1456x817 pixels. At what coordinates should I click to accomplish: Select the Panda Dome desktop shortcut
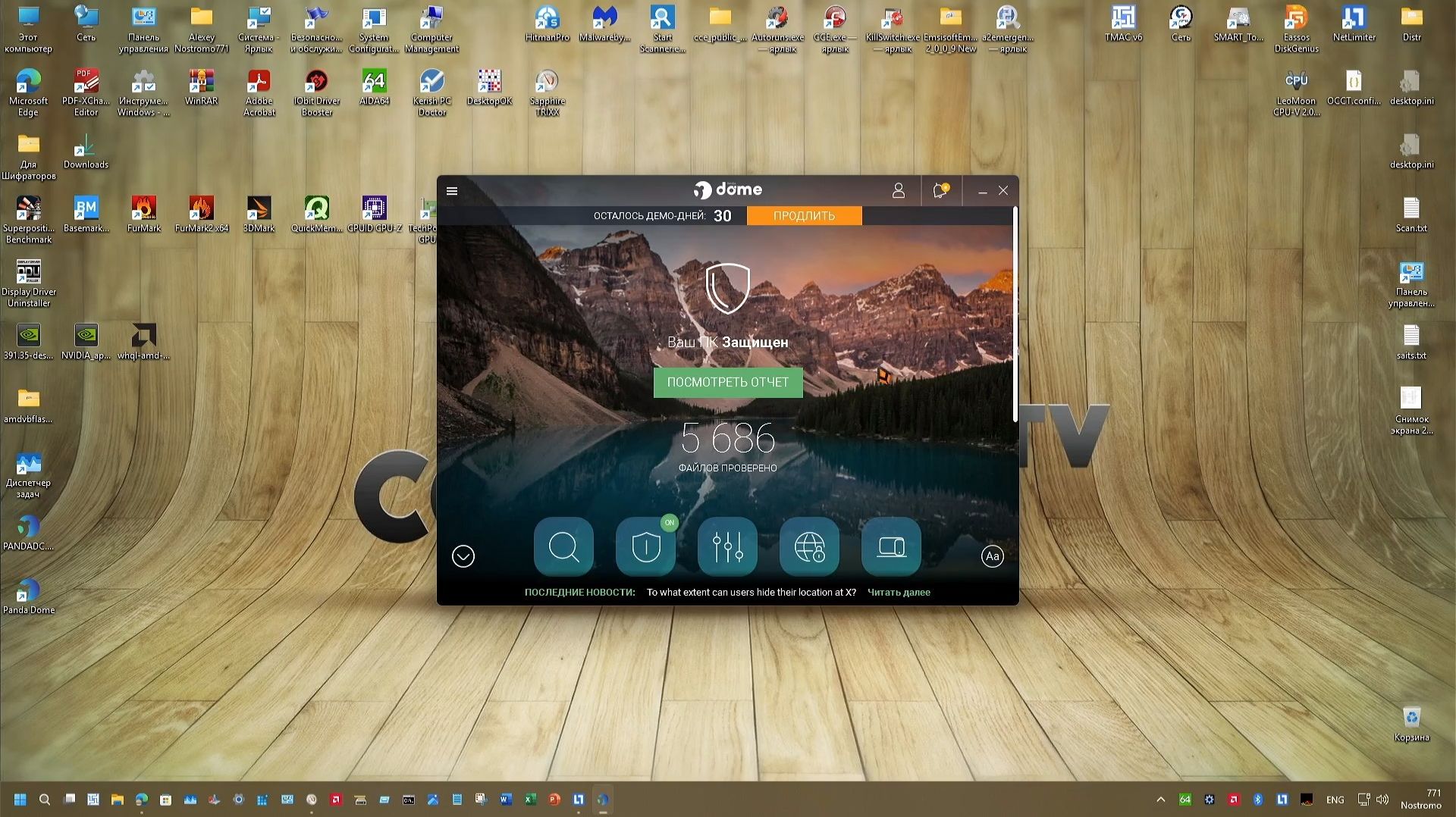click(x=29, y=596)
